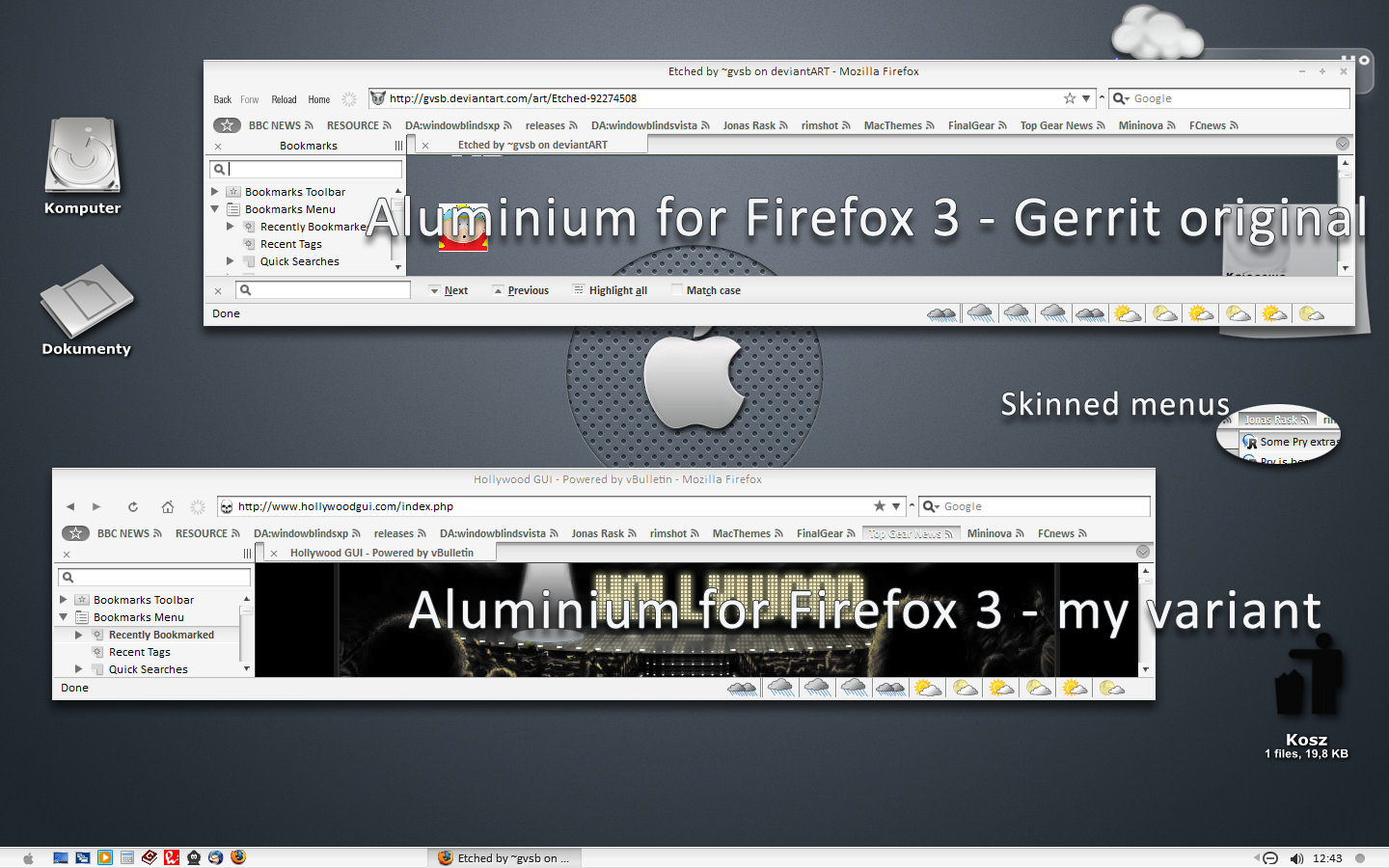1389x868 pixels.
Task: Select Recent Tags in deviantART window sidebar
Action: pos(290,244)
